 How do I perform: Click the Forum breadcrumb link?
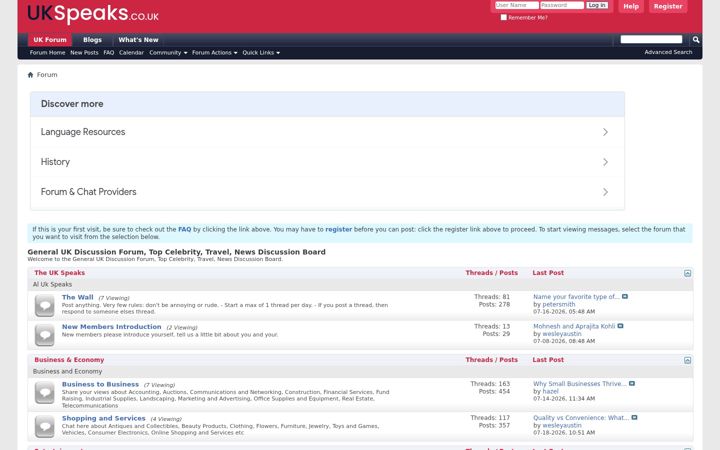pos(47,75)
